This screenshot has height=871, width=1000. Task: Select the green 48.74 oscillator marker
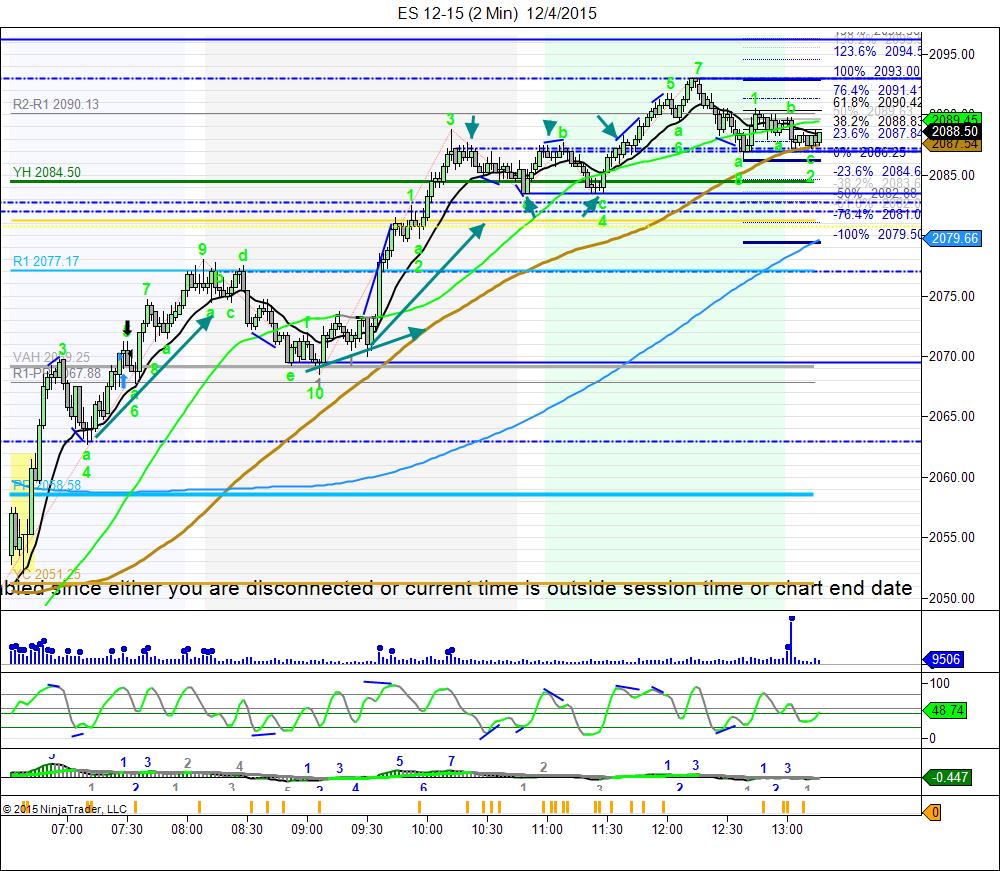coord(945,710)
